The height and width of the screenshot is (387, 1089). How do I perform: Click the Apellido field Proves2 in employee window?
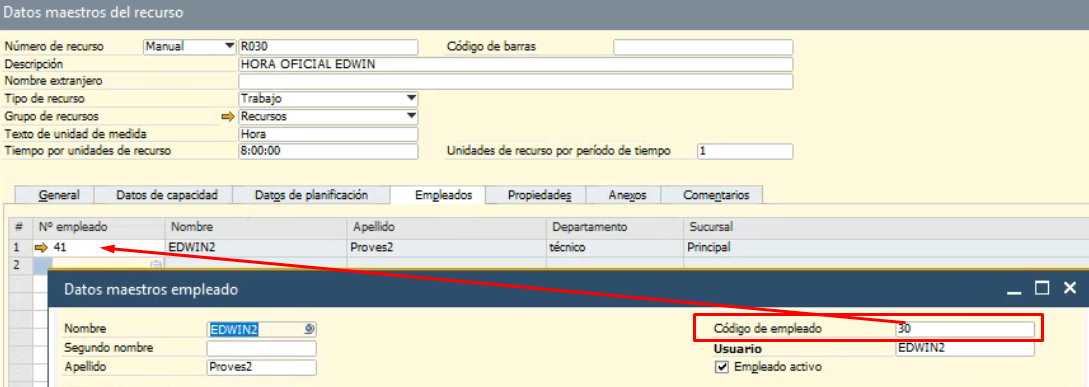click(261, 368)
